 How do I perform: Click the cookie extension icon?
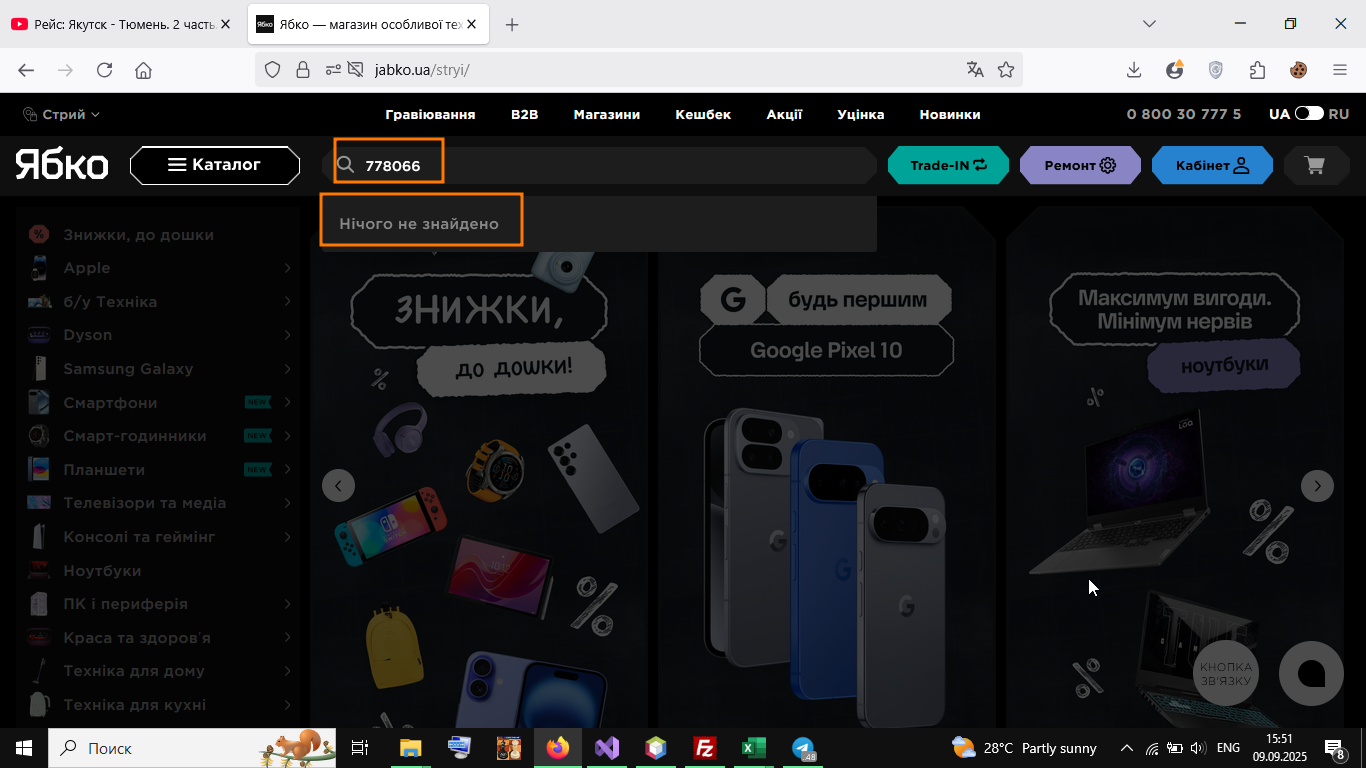point(1298,70)
